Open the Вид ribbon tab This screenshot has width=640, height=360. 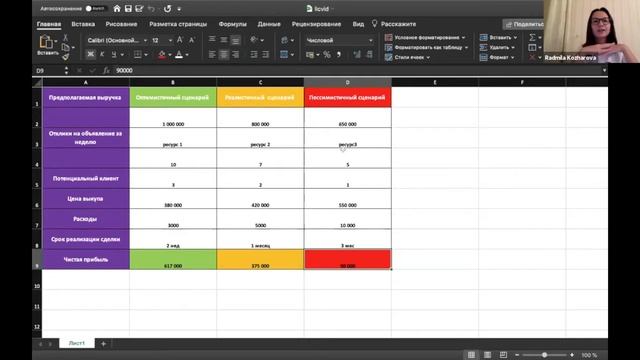click(358, 24)
